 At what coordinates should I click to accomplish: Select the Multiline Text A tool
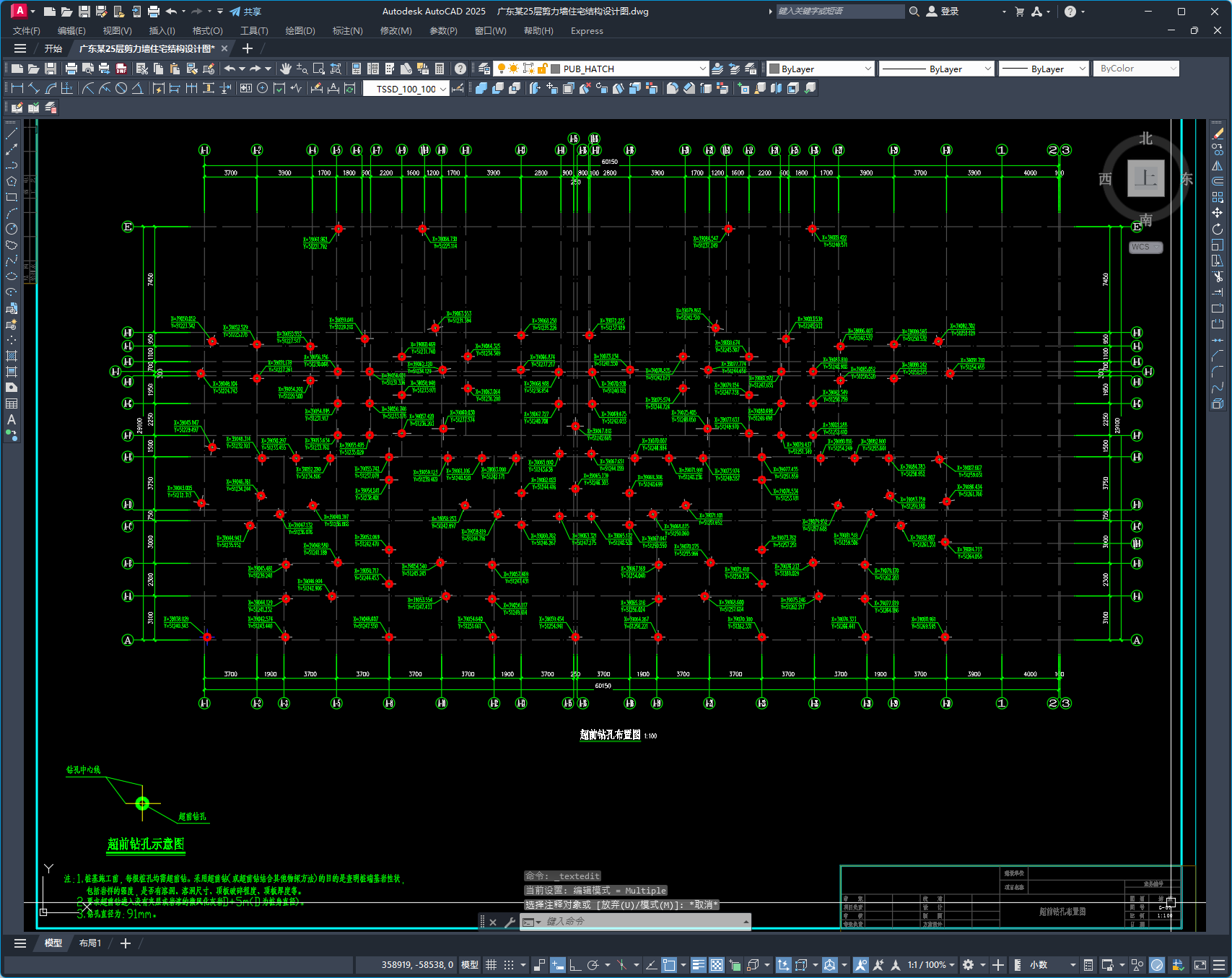click(12, 419)
